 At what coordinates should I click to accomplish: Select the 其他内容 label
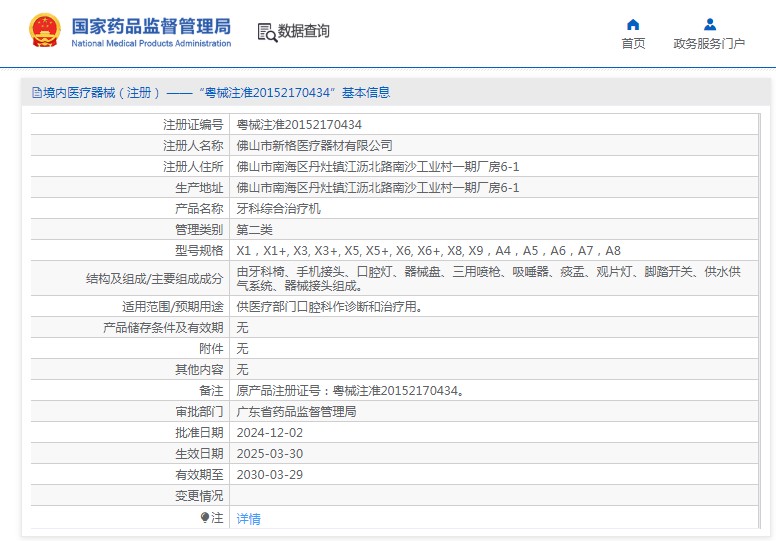pos(199,370)
